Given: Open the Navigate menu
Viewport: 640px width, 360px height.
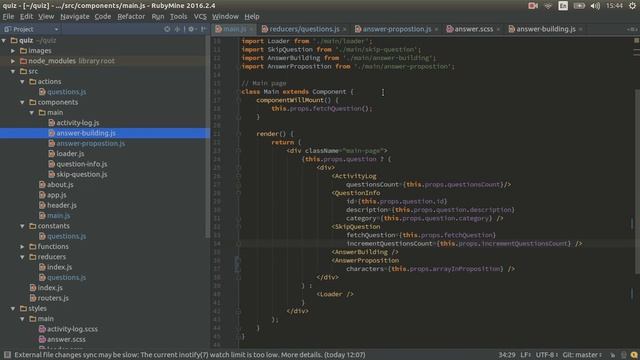Looking at the screenshot, I should pyautogui.click(x=75, y=16).
